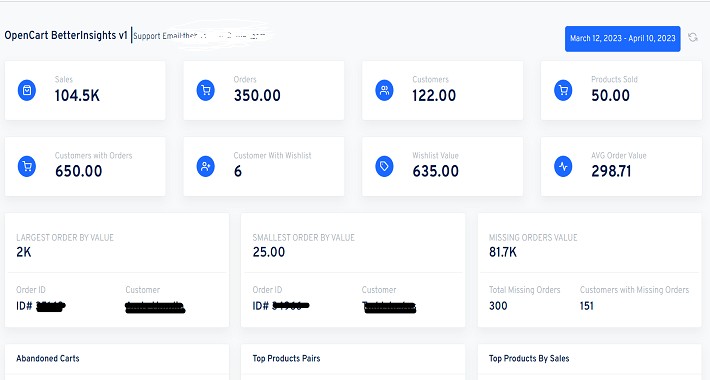Viewport: 710px width, 380px height.
Task: Click the OpenCart BetterInsights v1 title
Action: (x=66, y=35)
